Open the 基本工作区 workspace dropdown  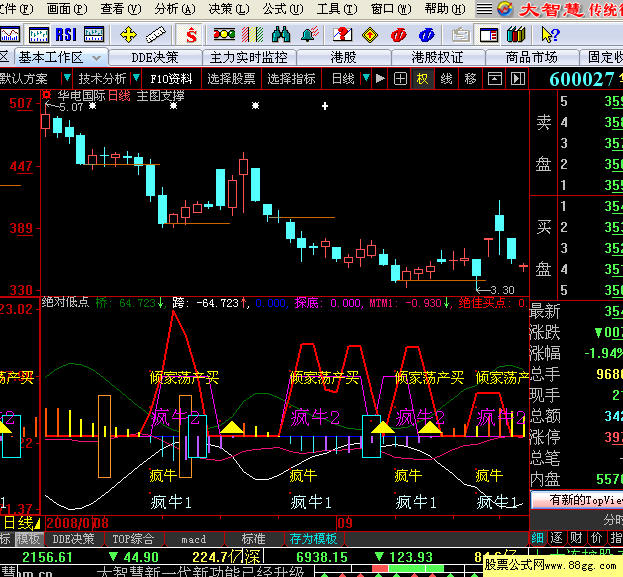pos(97,58)
